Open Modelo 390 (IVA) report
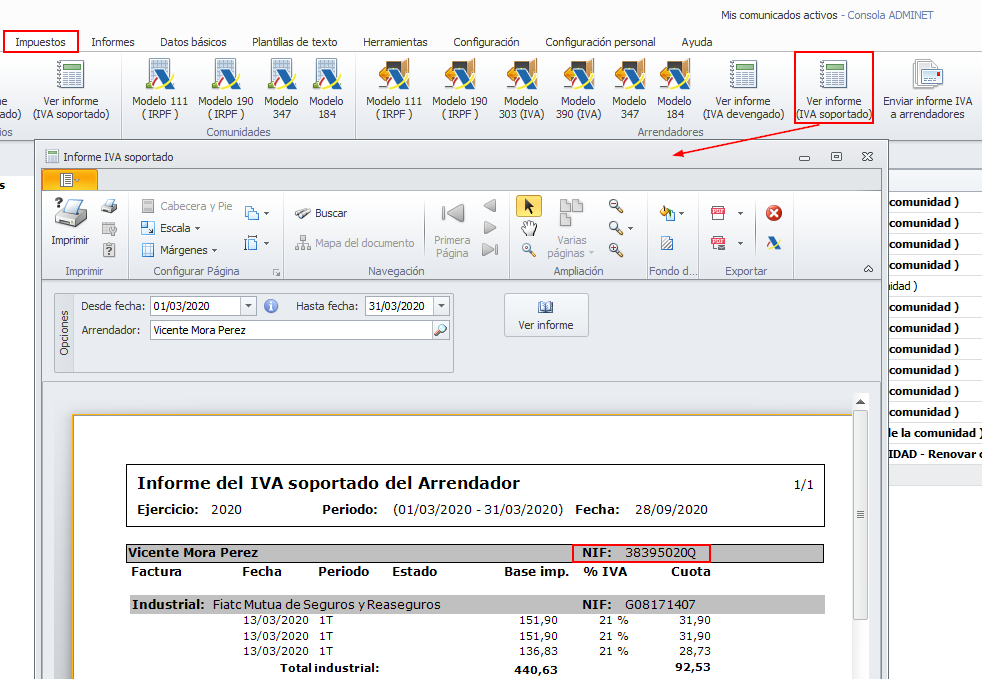 pos(578,88)
